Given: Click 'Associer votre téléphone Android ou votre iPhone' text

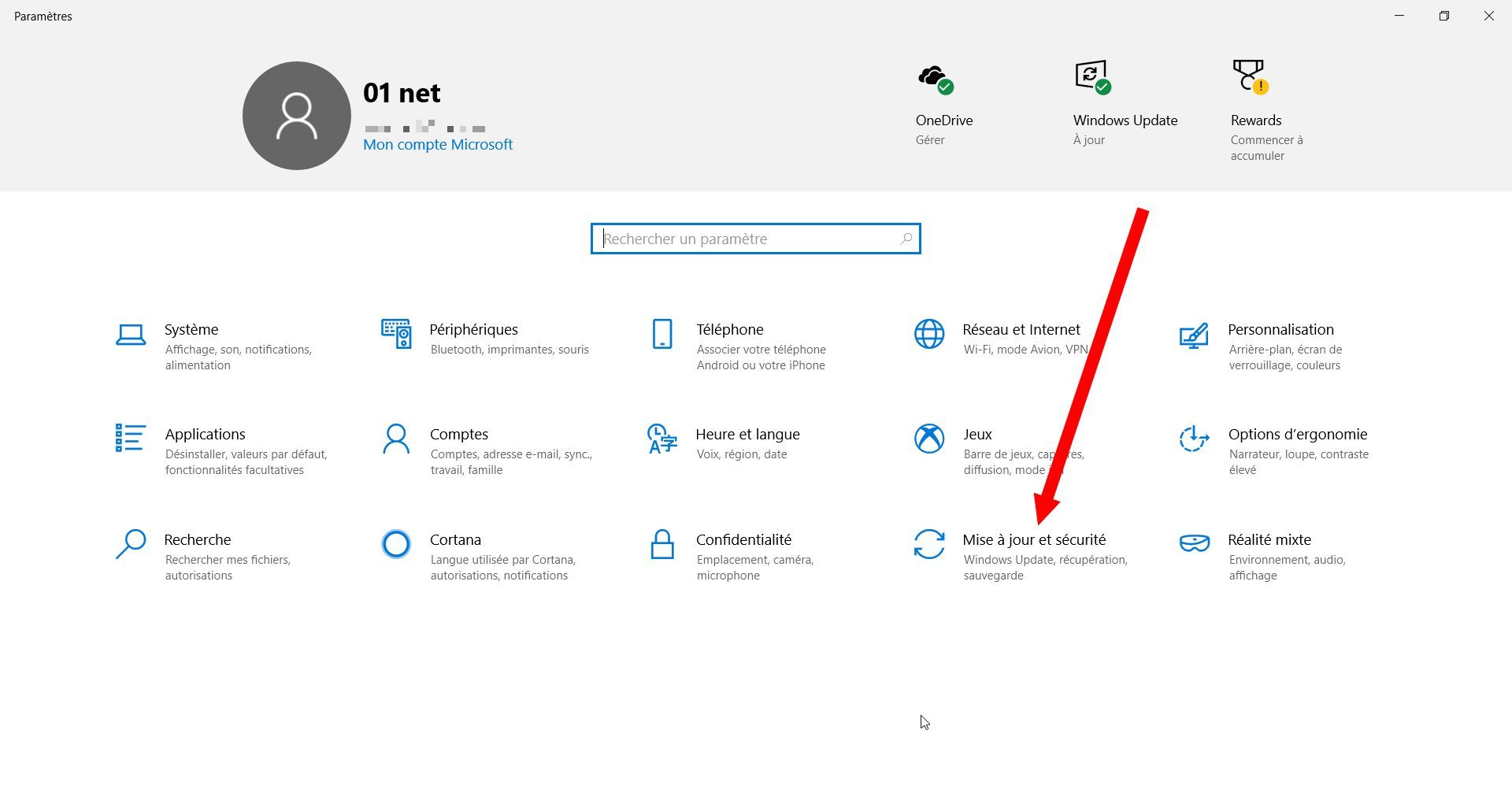Looking at the screenshot, I should [762, 357].
